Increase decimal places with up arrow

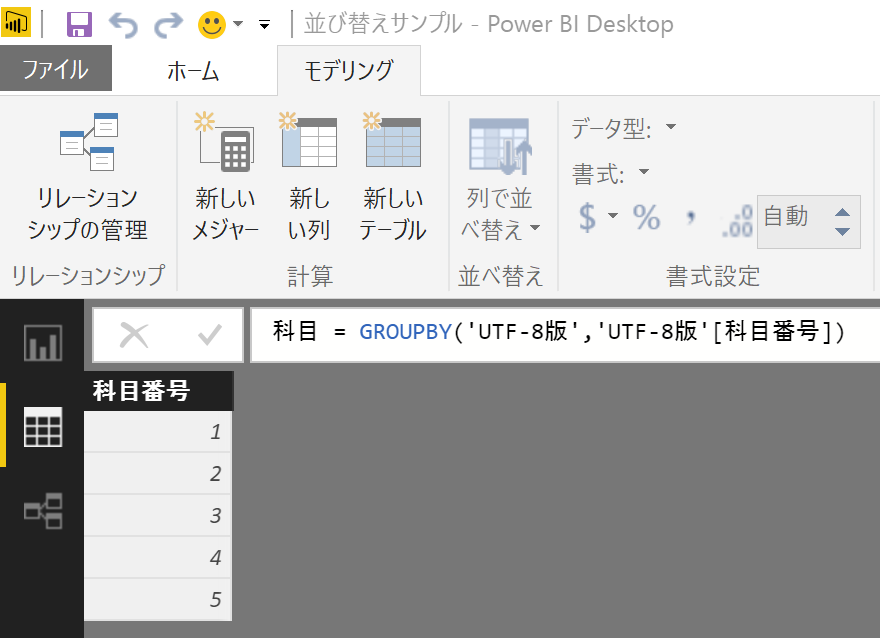pos(842,212)
